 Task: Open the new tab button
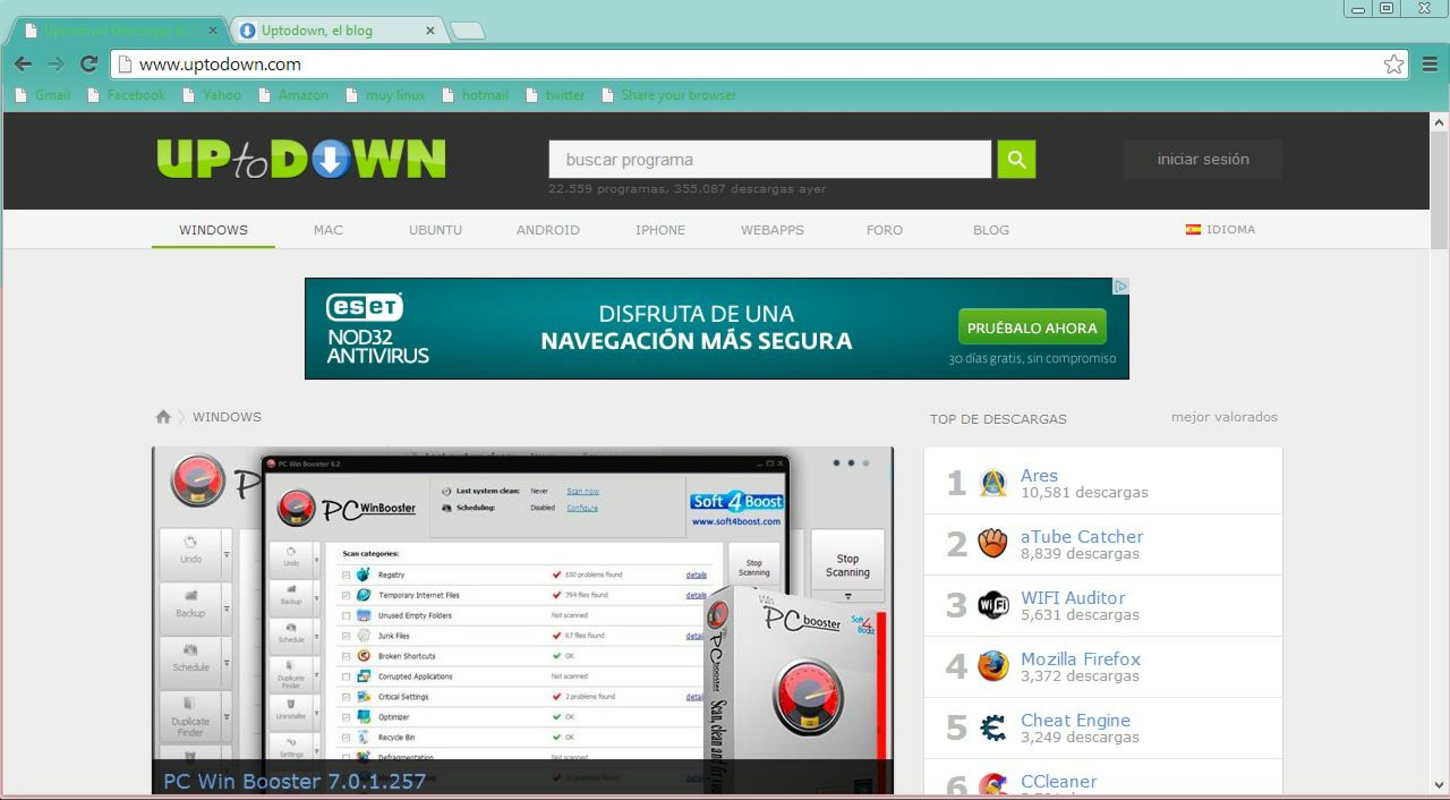467,31
